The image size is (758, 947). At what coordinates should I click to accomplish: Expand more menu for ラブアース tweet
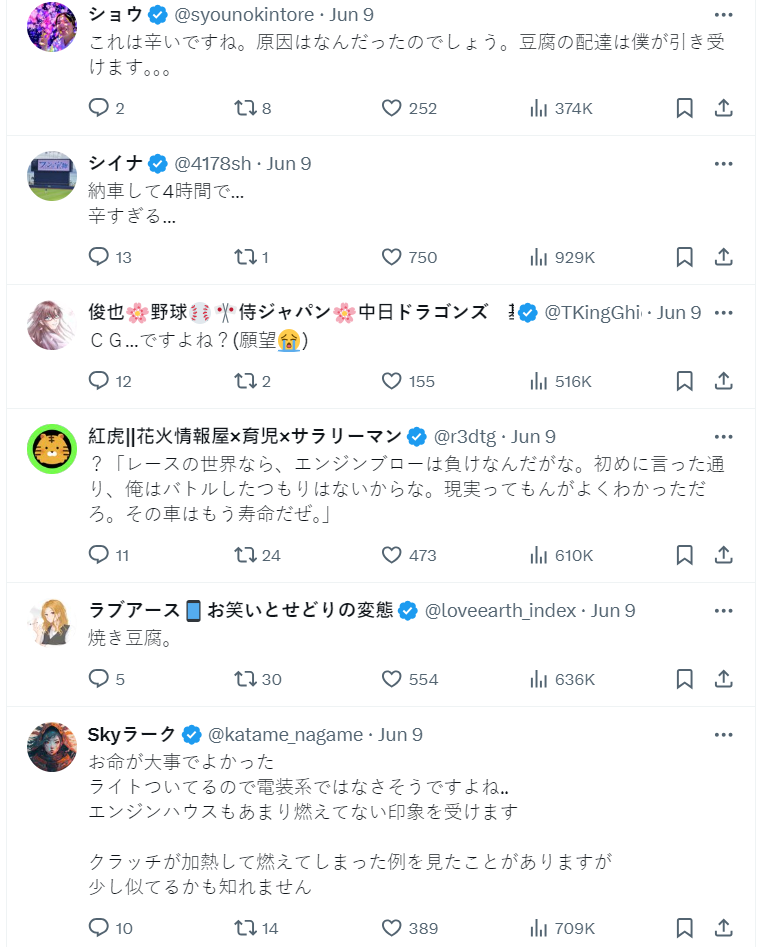click(724, 611)
